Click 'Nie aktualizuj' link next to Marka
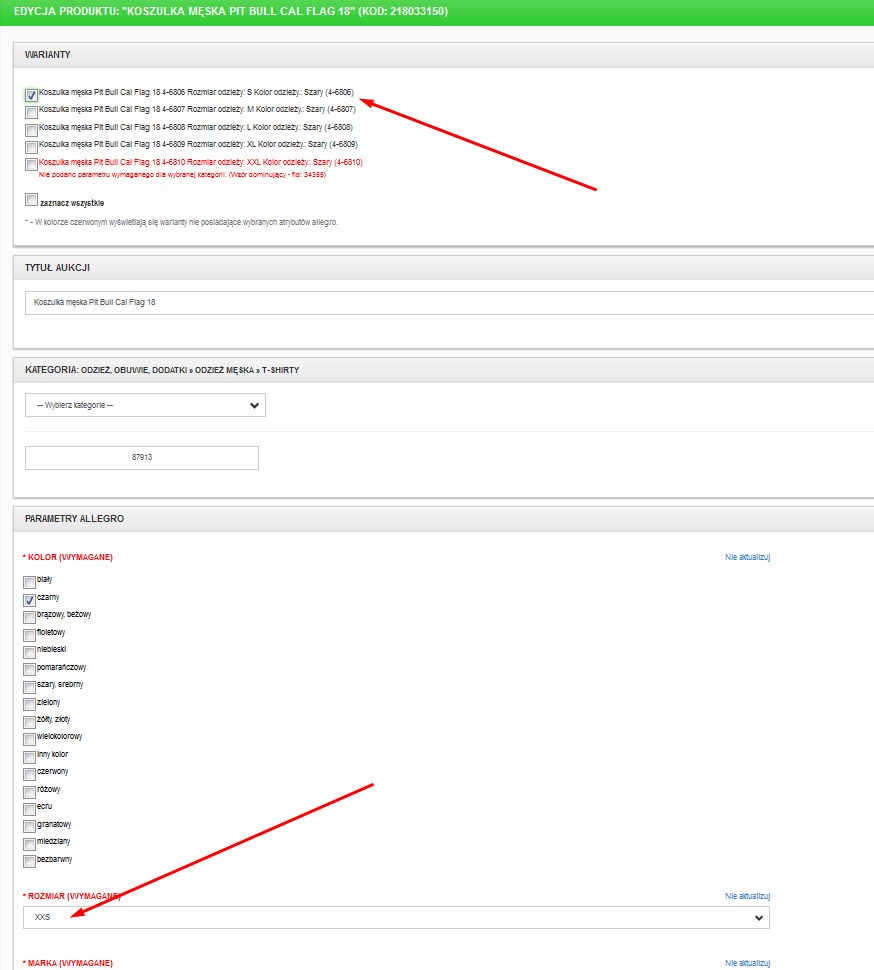This screenshot has width=874, height=970. pos(747,963)
